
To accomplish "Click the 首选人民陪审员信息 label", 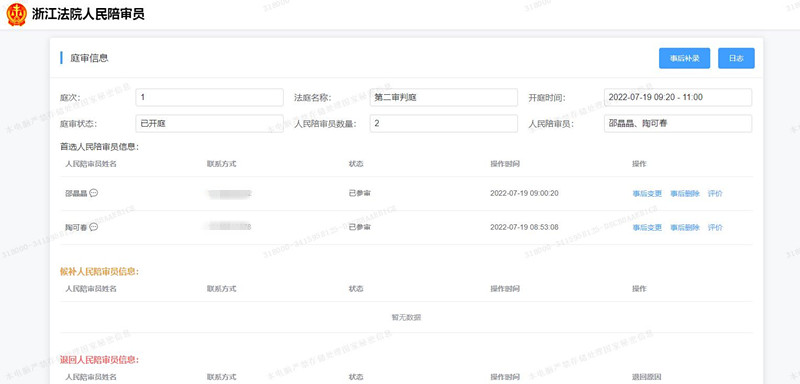I will pyautogui.click(x=99, y=147).
